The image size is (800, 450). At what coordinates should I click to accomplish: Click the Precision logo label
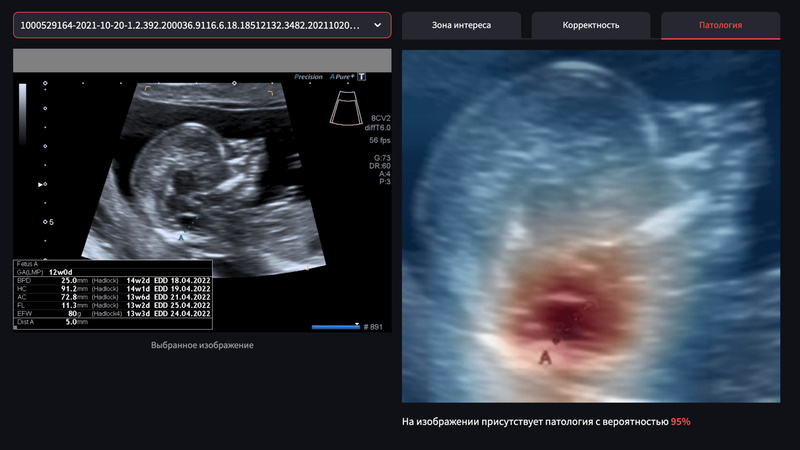(308, 77)
